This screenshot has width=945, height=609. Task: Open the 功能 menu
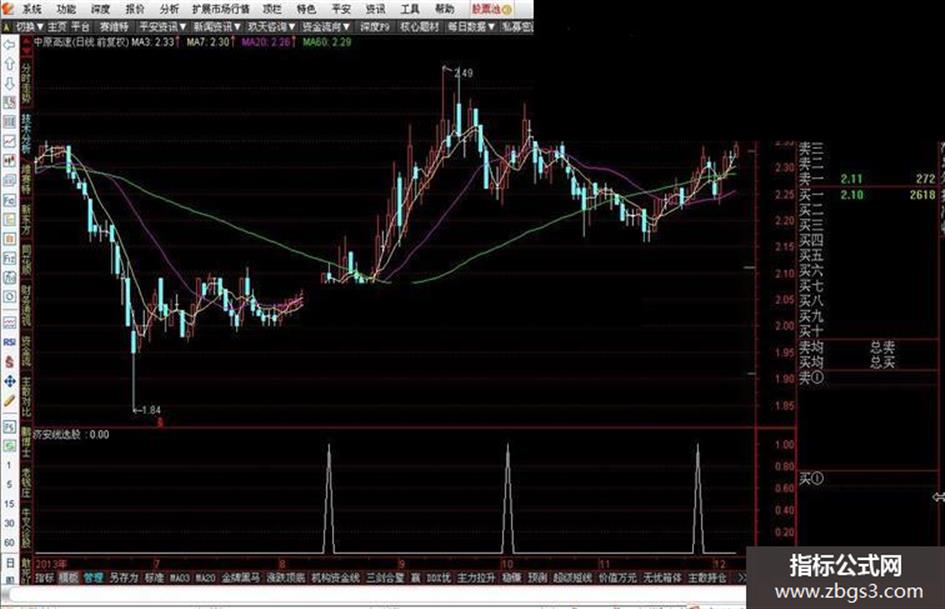point(66,9)
